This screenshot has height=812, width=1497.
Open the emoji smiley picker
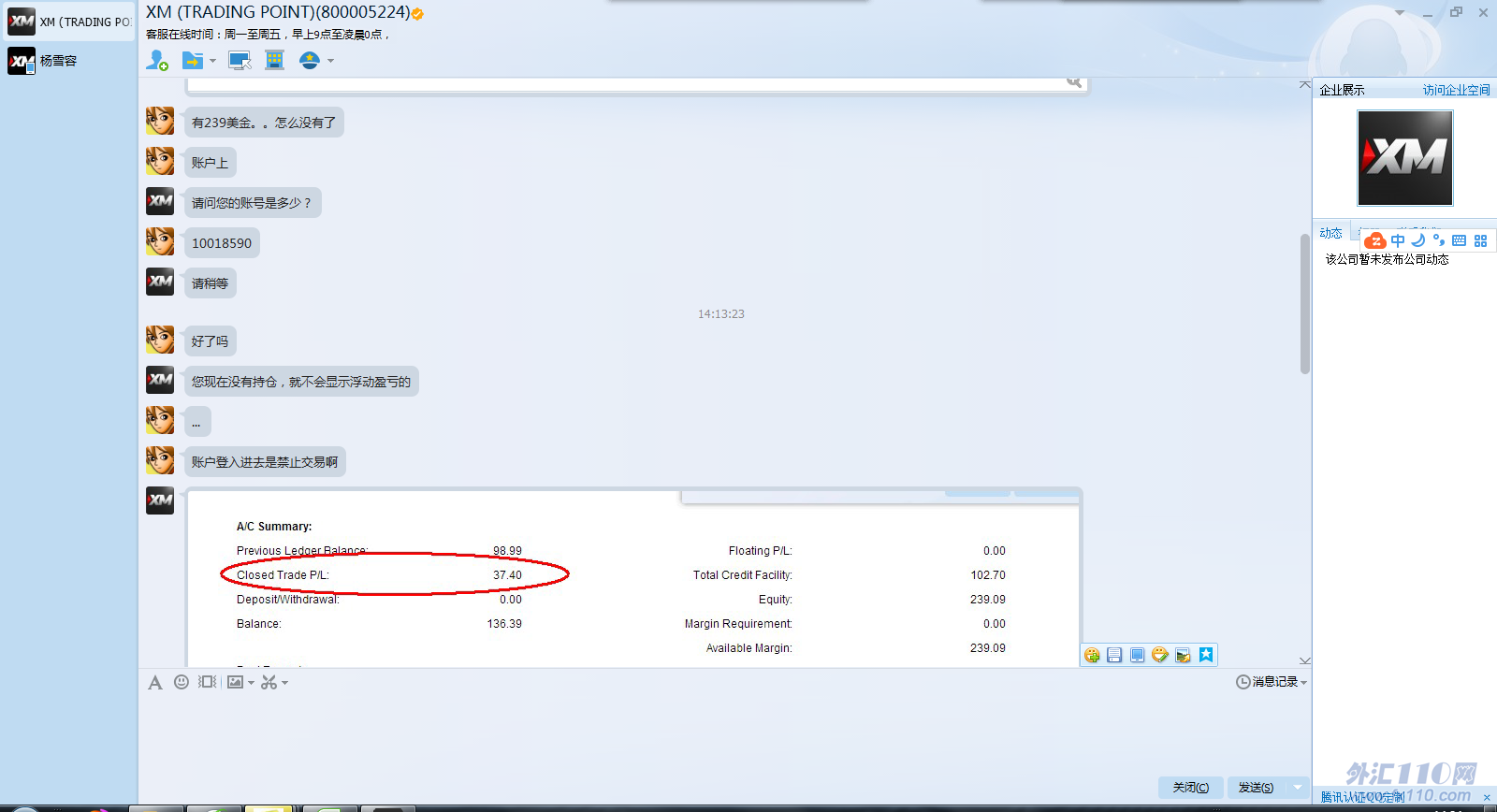coord(182,683)
